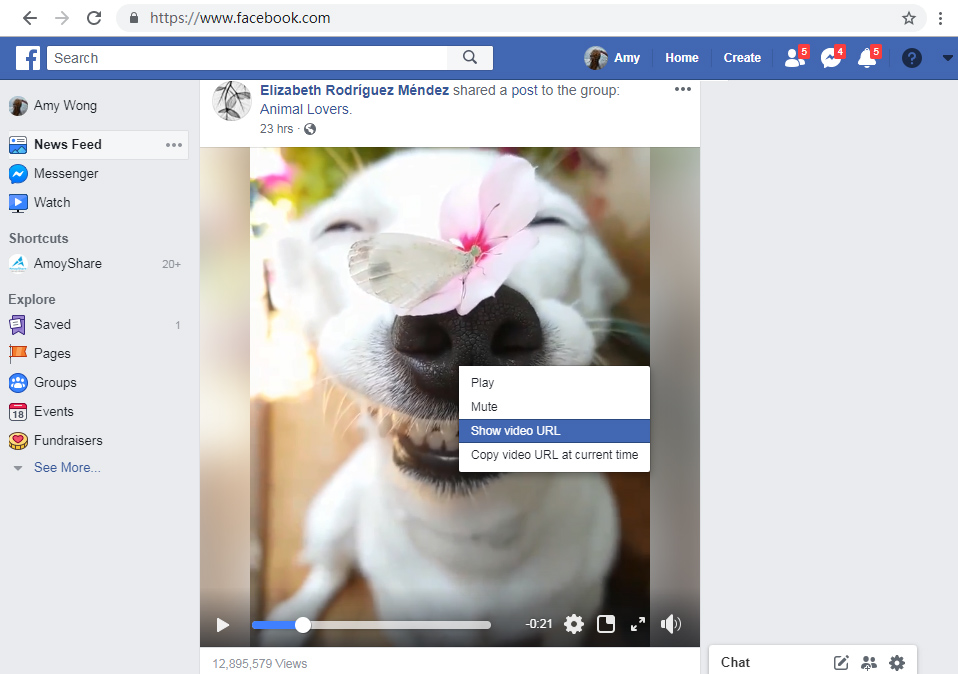Click the search magnifier button
The width and height of the screenshot is (958, 674).
469,57
